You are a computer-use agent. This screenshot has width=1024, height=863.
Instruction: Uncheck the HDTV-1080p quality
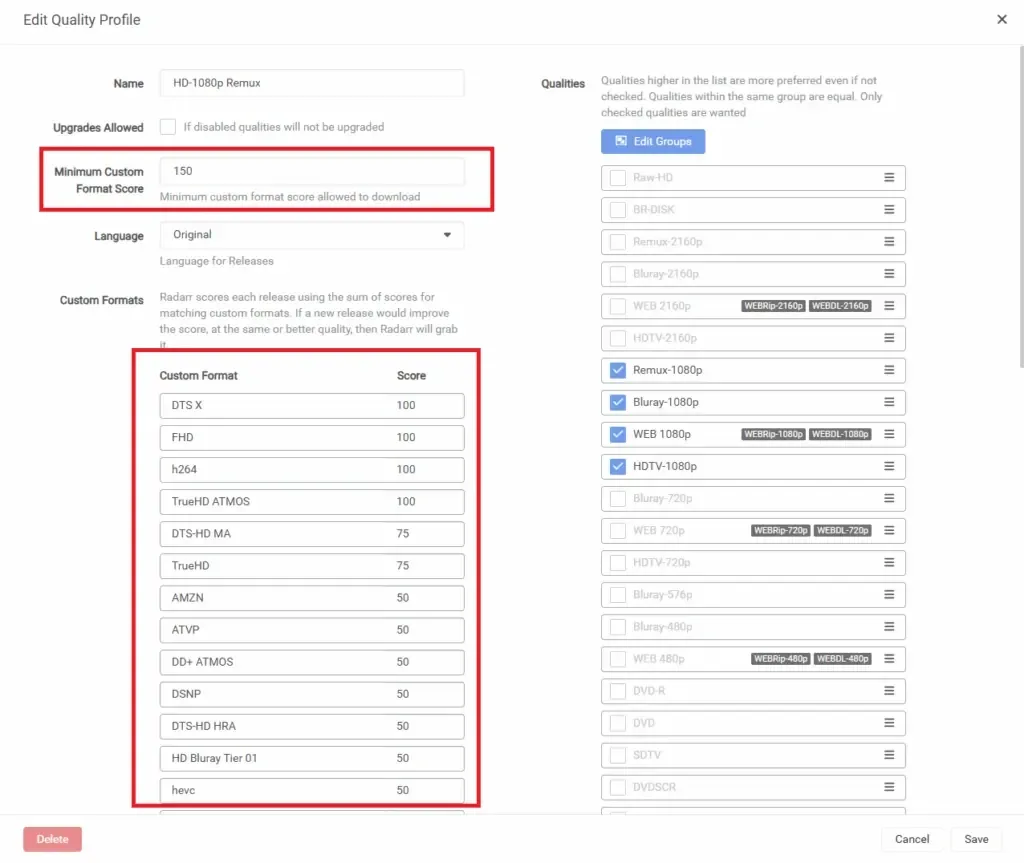[617, 466]
